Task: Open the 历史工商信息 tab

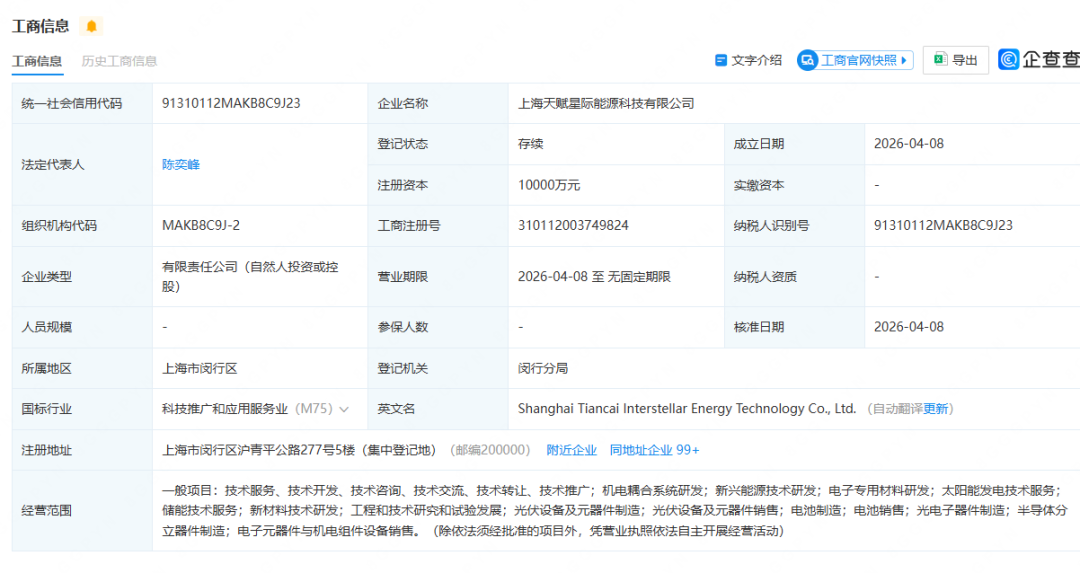Action: point(119,61)
